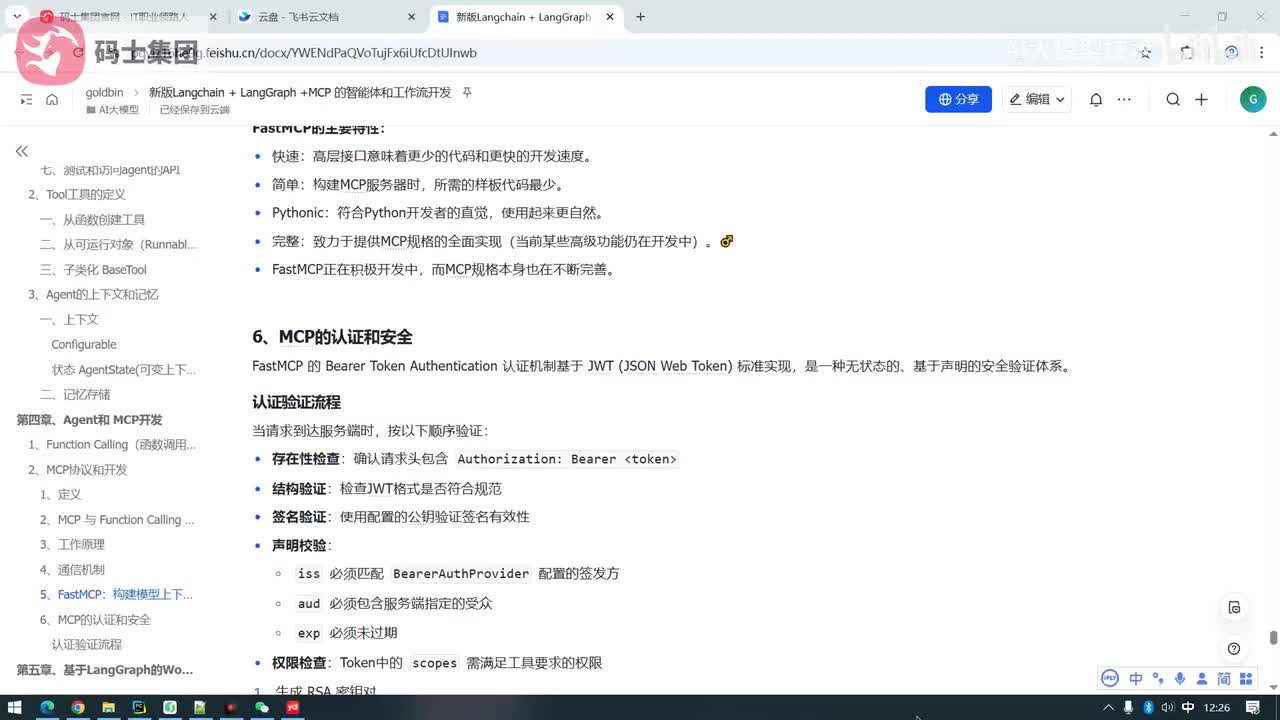This screenshot has width=1280, height=720.
Task: Open WeChat from taskbar
Action: (262, 707)
